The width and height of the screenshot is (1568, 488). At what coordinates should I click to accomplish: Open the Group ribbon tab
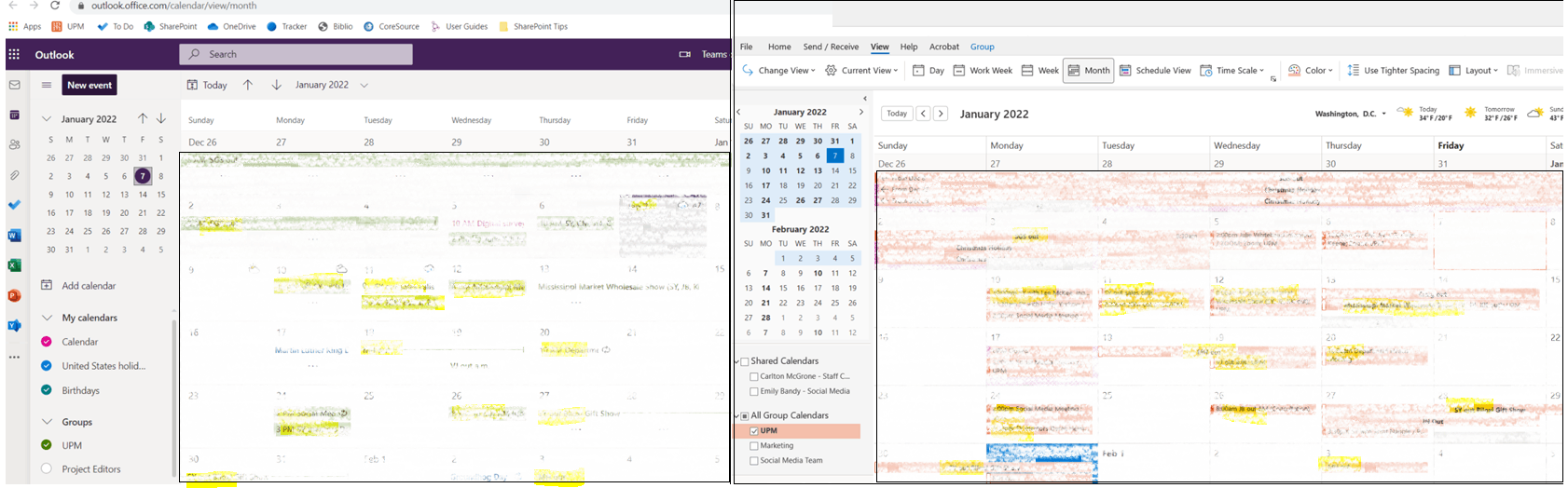[983, 47]
